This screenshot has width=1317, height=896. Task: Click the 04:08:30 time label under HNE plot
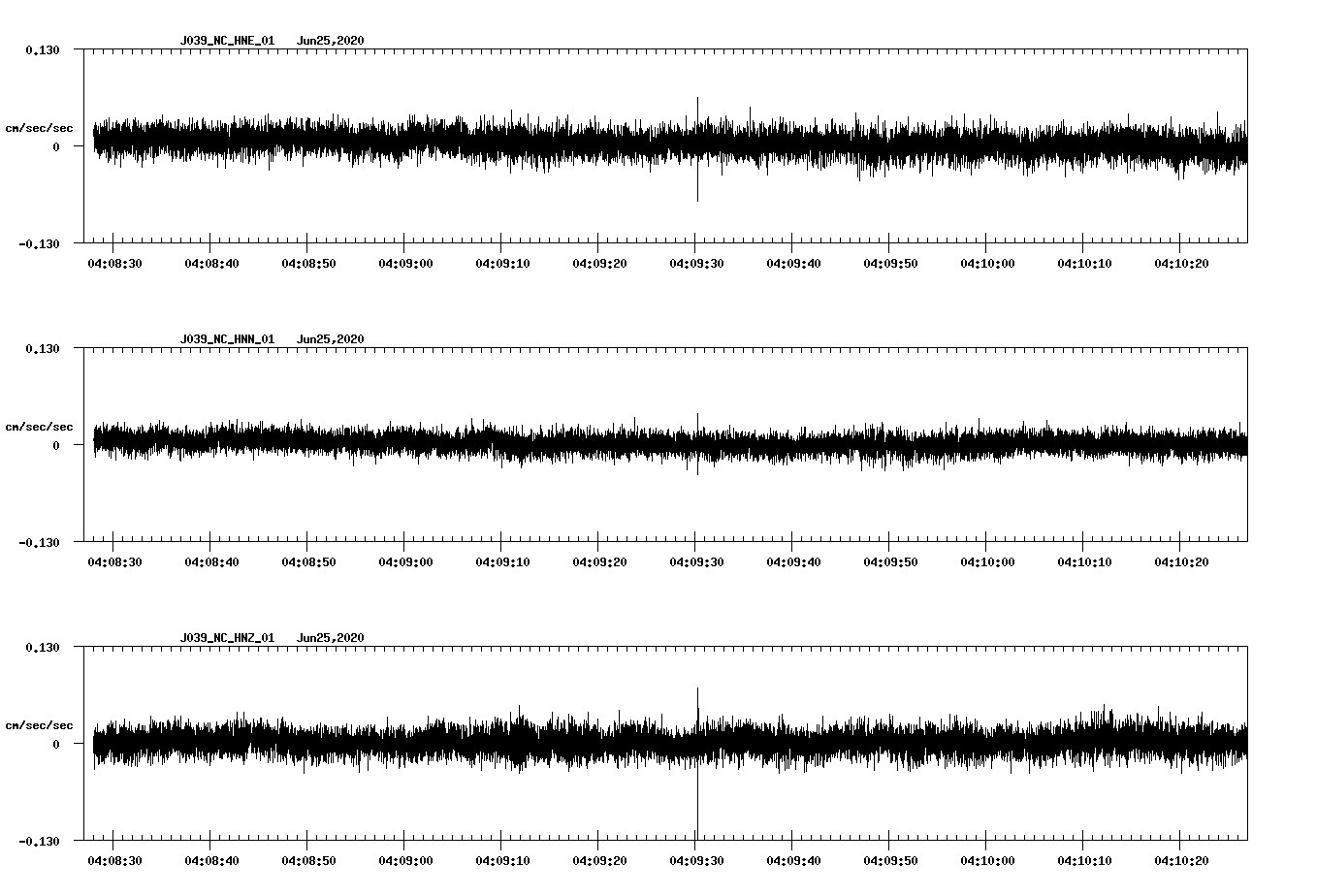(114, 263)
